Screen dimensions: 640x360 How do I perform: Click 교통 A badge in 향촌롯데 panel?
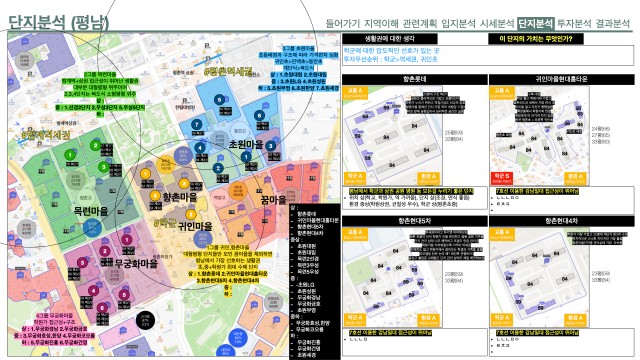click(x=355, y=93)
